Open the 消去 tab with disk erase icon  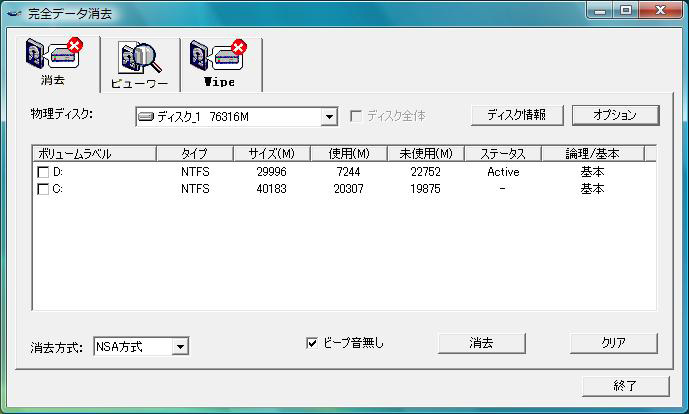coord(58,64)
